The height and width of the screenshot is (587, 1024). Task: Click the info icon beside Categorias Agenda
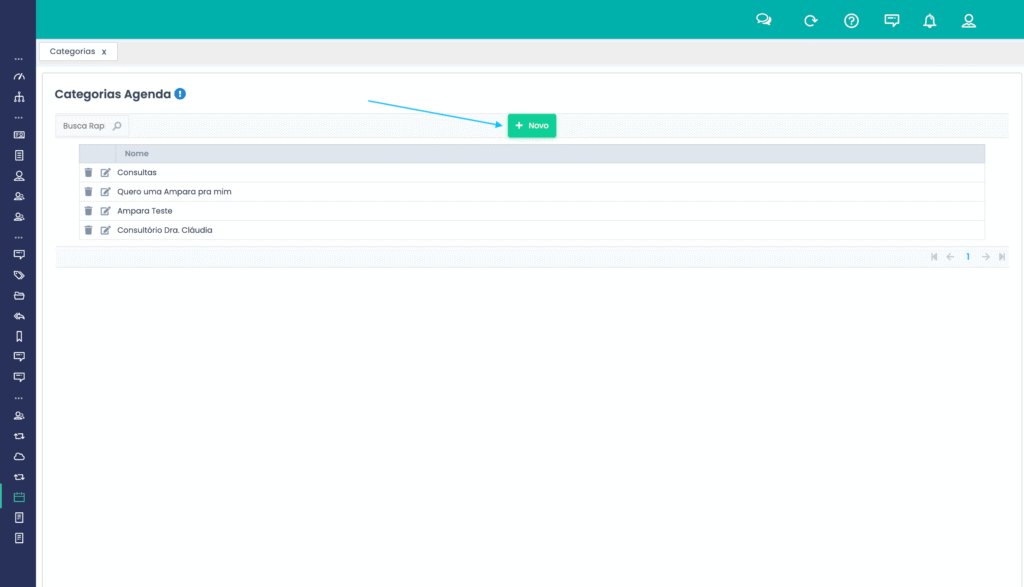coord(180,94)
